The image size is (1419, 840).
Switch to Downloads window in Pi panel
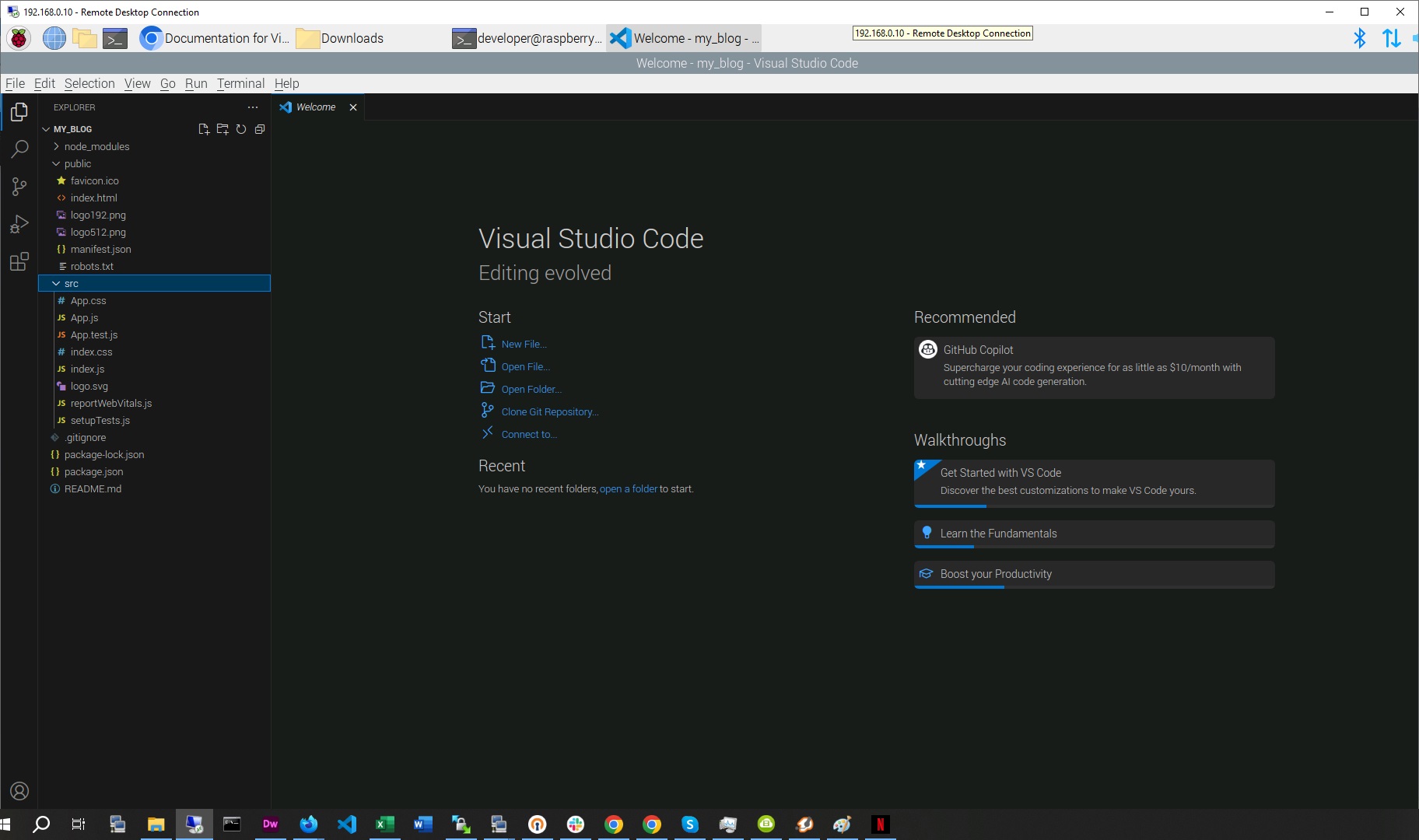pos(370,38)
